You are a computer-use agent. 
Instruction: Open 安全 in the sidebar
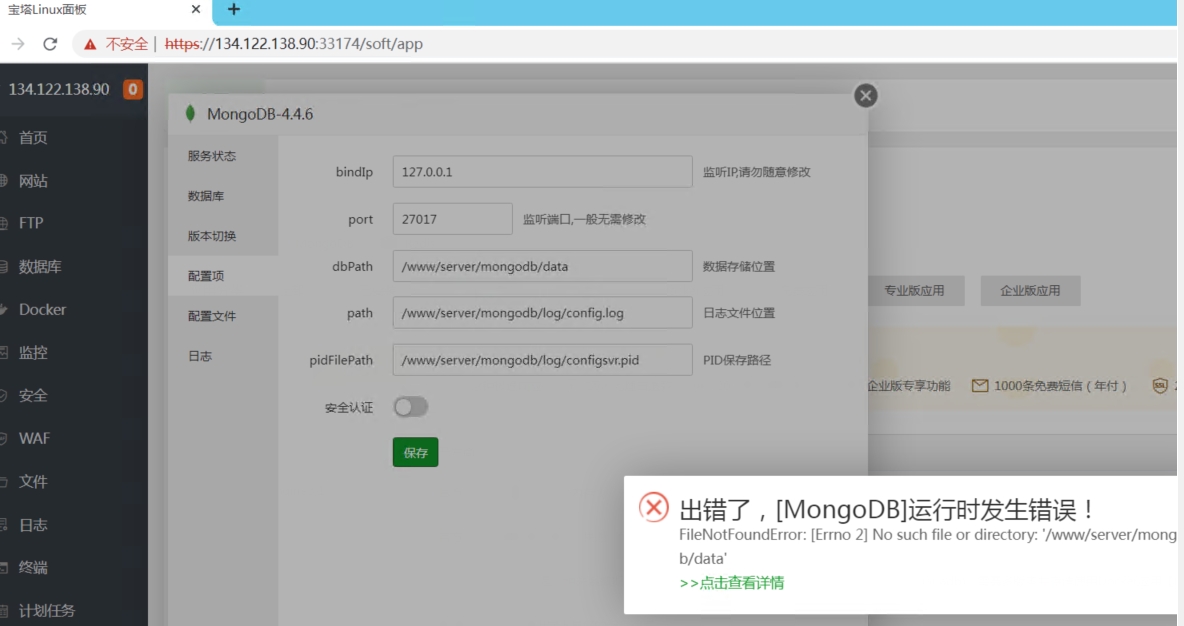coord(32,396)
